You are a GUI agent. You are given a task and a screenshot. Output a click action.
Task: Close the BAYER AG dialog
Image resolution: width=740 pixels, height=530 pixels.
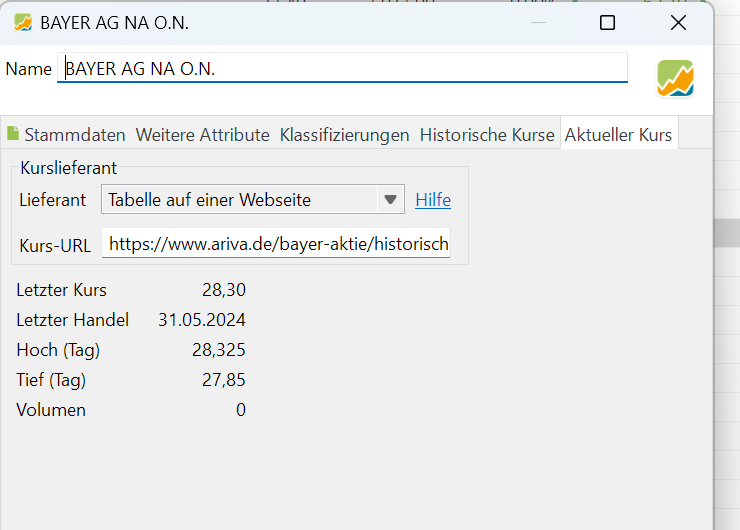click(678, 23)
